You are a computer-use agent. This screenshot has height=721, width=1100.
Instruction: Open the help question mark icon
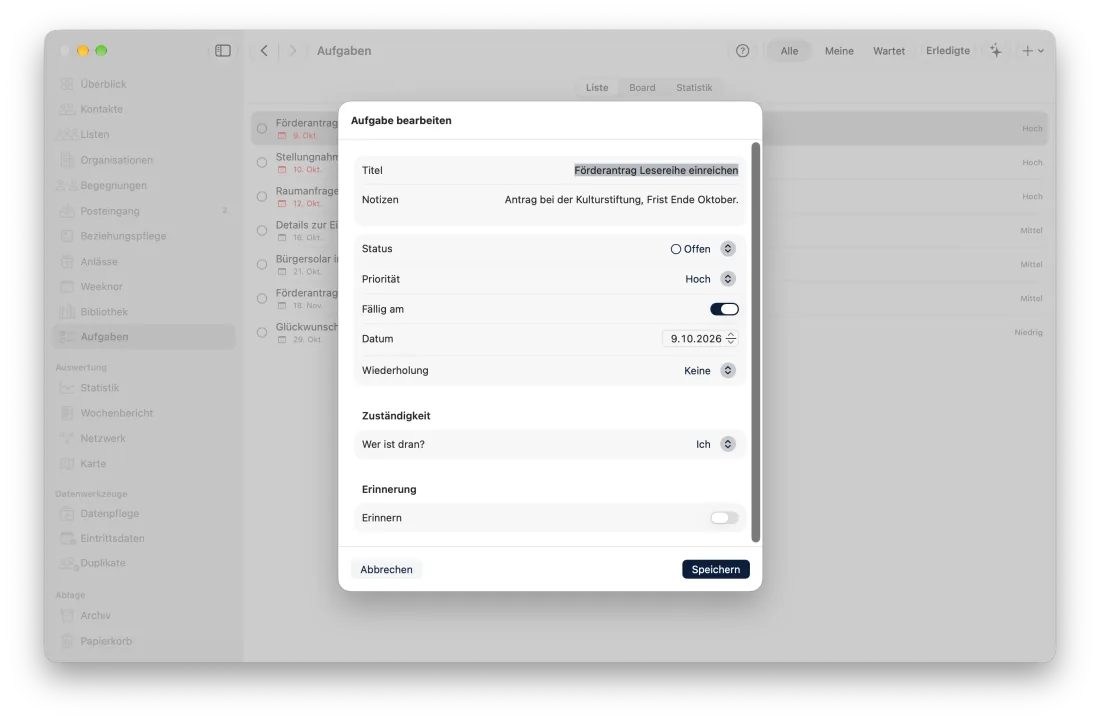pyautogui.click(x=742, y=50)
